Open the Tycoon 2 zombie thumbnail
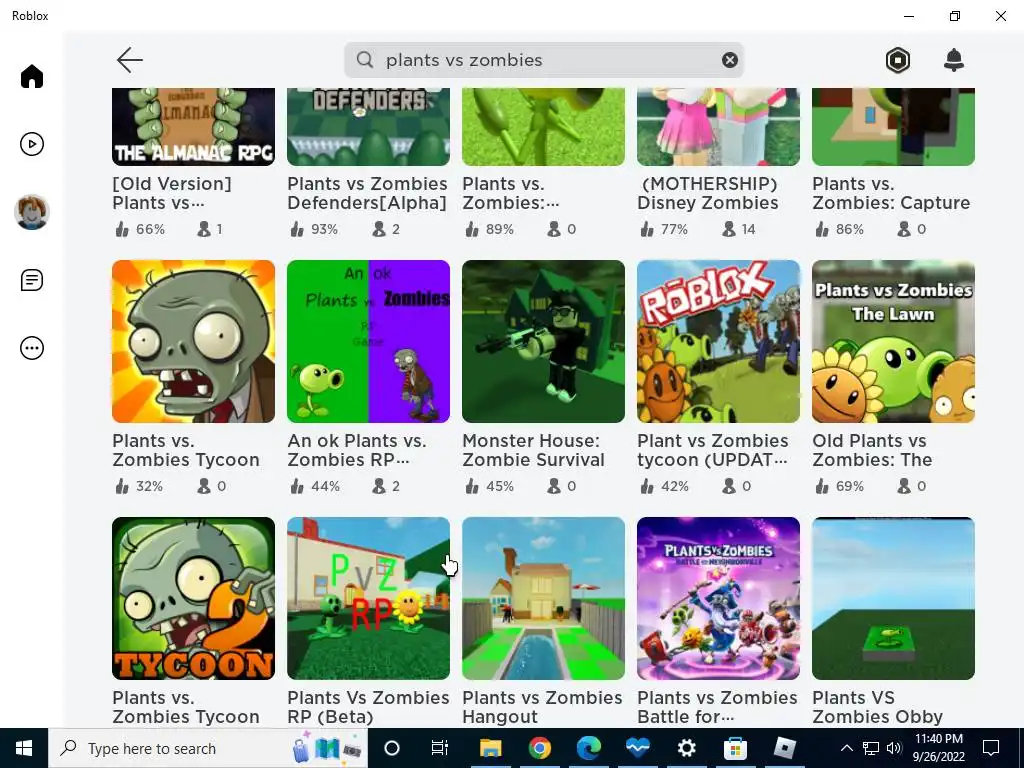1024x768 pixels. [x=193, y=598]
